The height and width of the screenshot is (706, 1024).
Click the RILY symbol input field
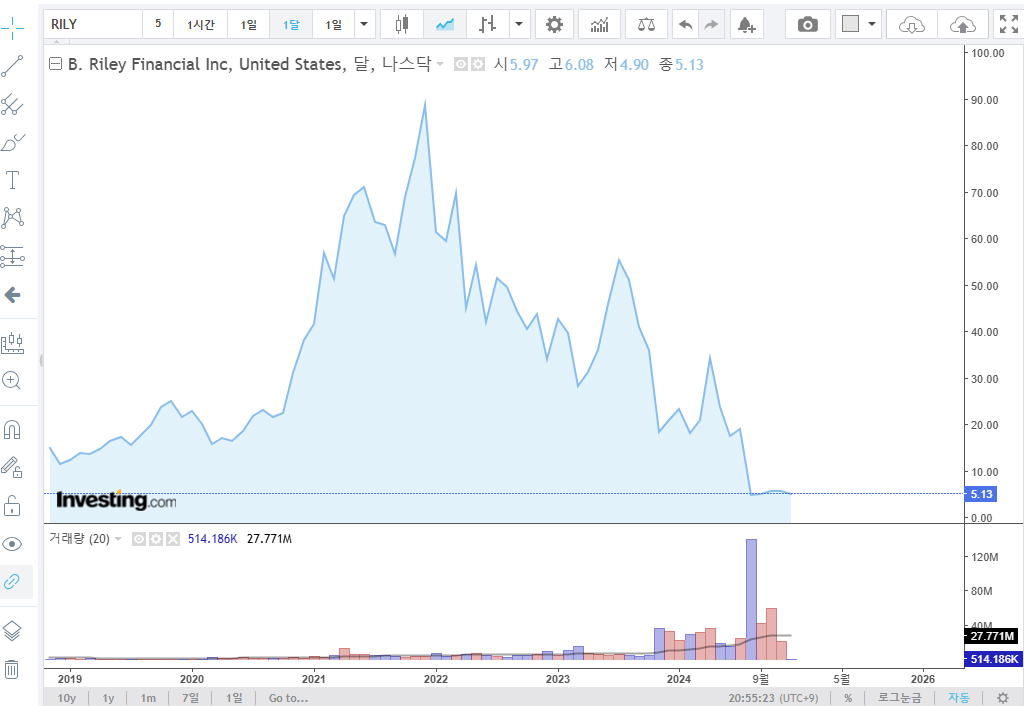tap(93, 25)
